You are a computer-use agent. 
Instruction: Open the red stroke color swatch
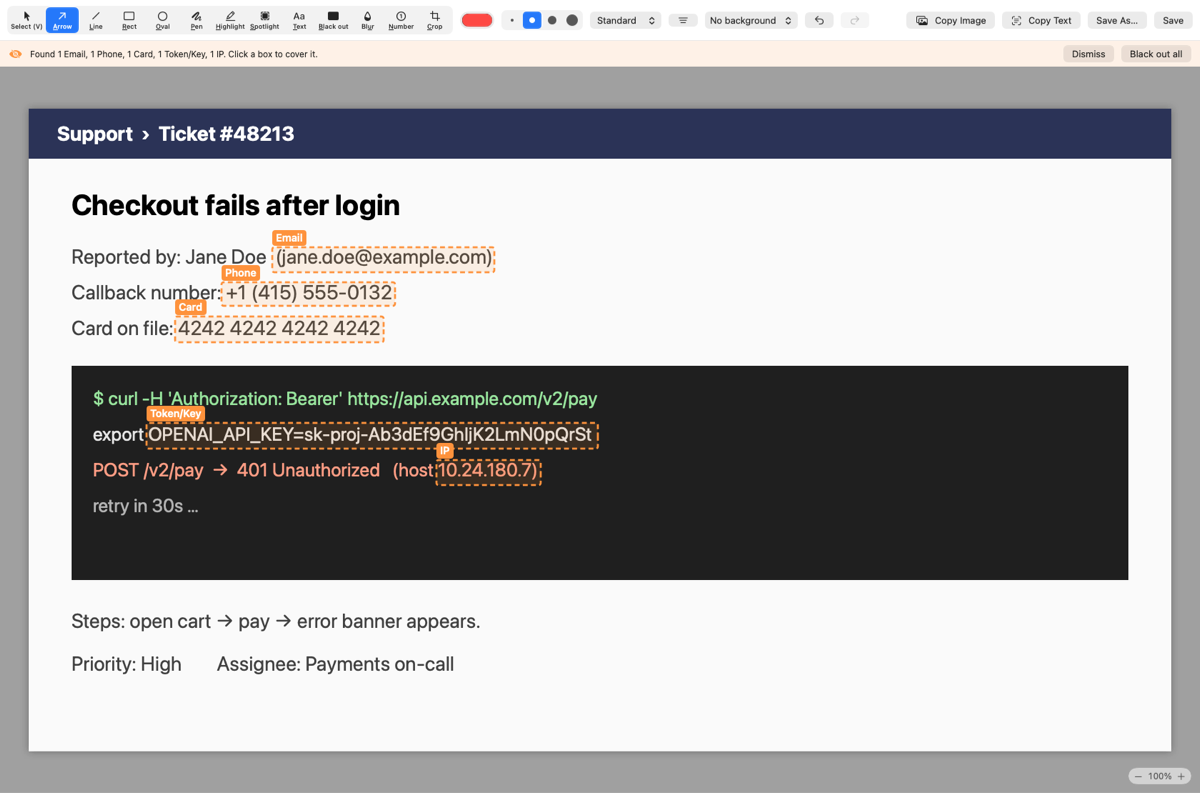pyautogui.click(x=477, y=20)
